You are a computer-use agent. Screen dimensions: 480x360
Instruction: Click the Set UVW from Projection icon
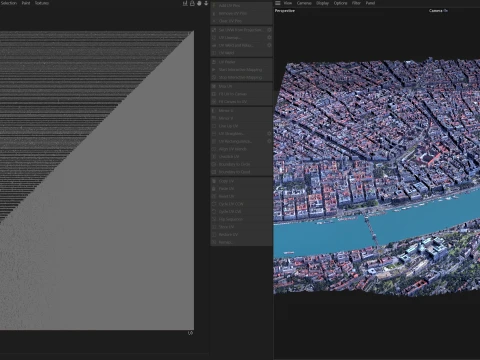coord(214,30)
